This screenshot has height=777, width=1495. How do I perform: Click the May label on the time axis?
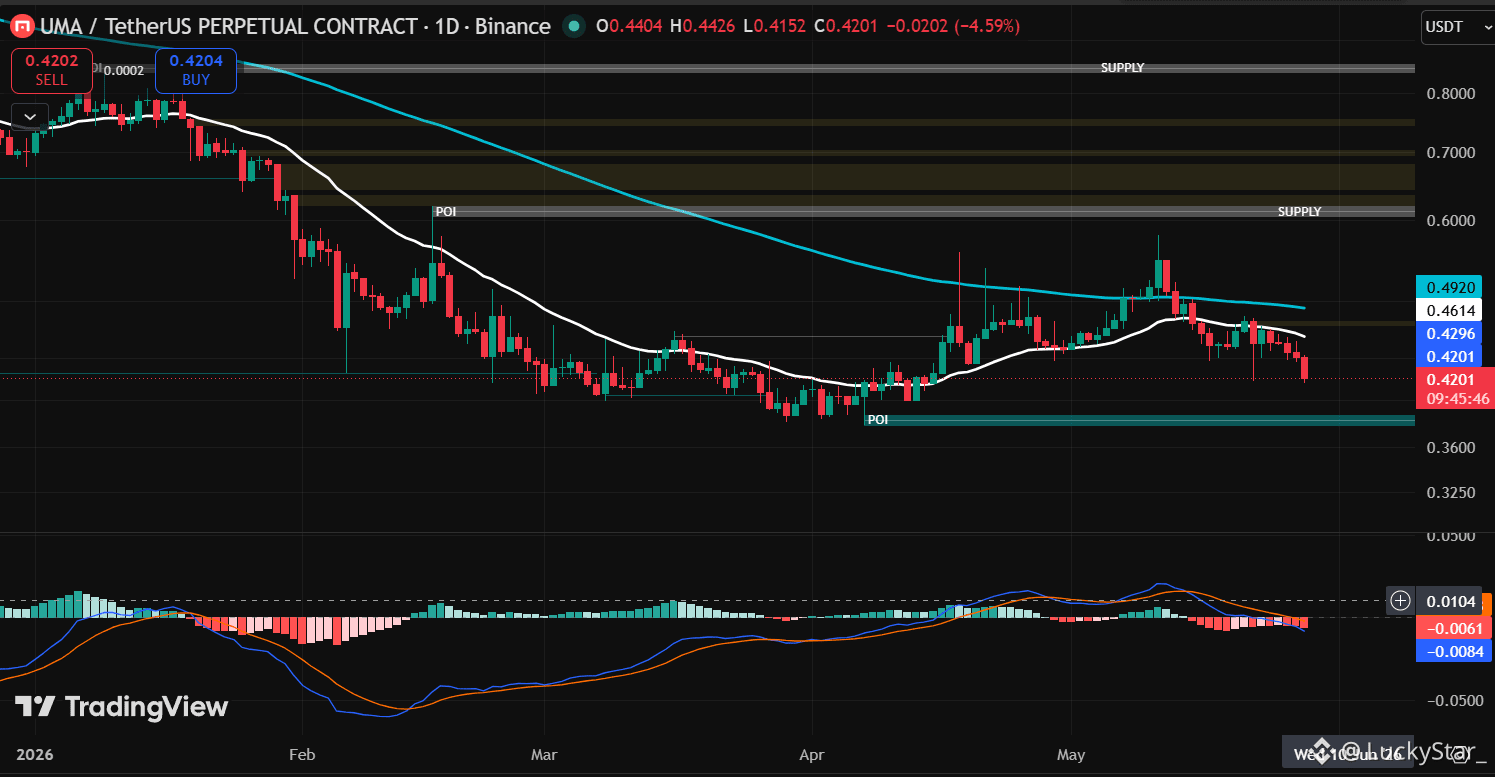pyautogui.click(x=1071, y=754)
